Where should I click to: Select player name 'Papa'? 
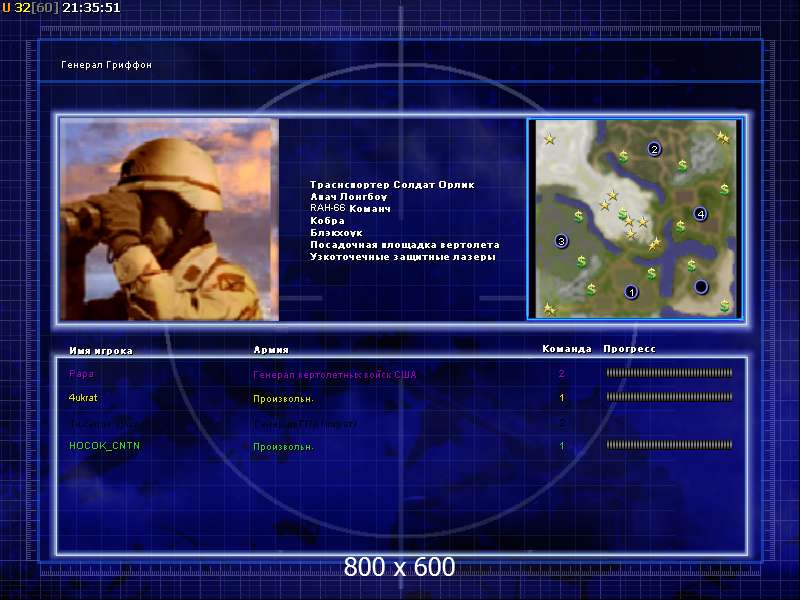click(81, 373)
